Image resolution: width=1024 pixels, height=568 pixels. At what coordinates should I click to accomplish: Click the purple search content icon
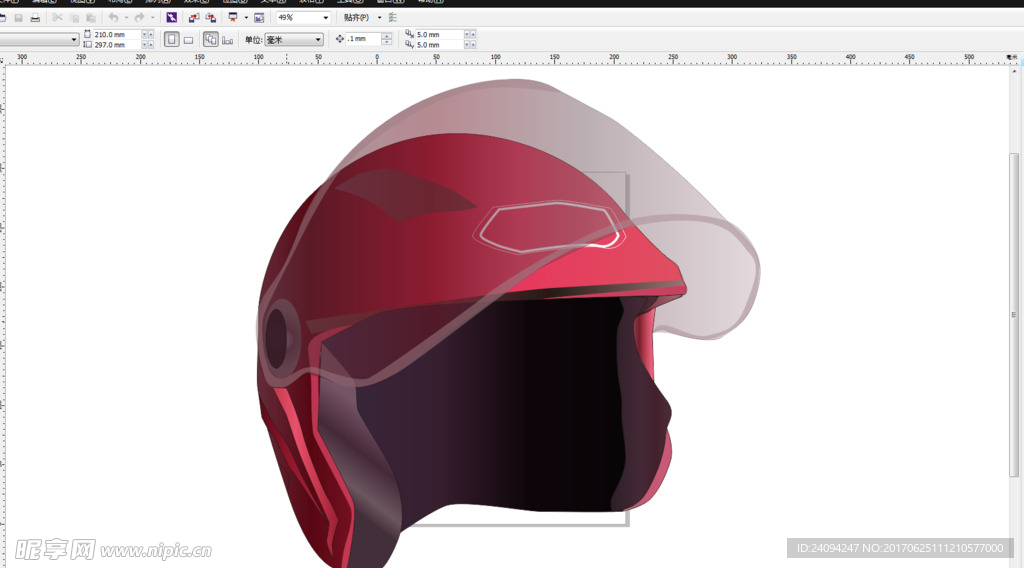(172, 18)
